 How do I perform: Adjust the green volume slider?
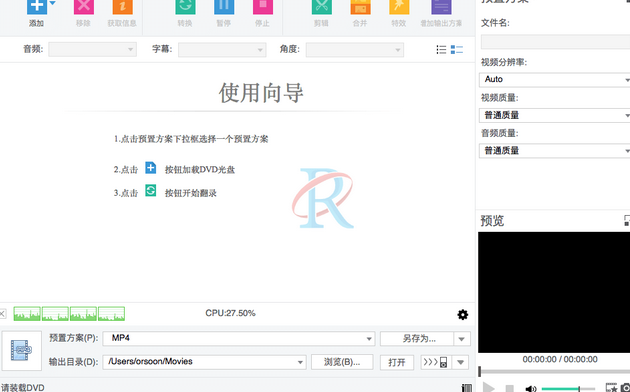coord(568,388)
